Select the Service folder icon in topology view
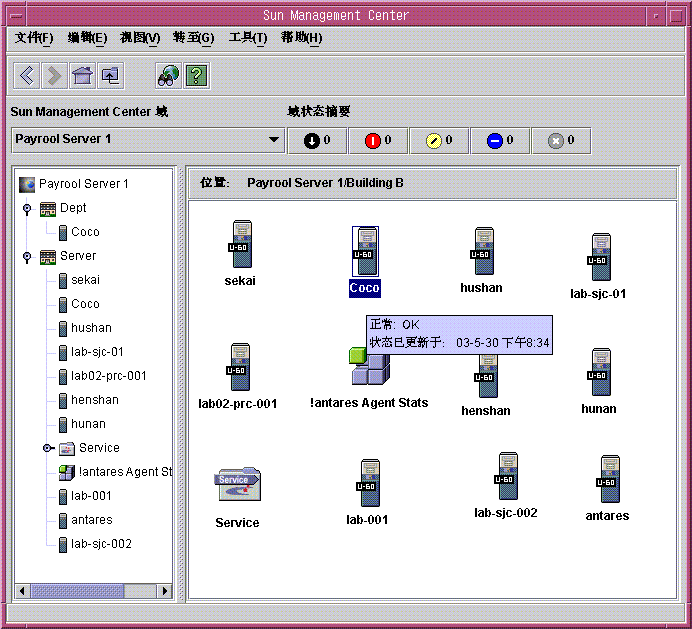 (237, 484)
